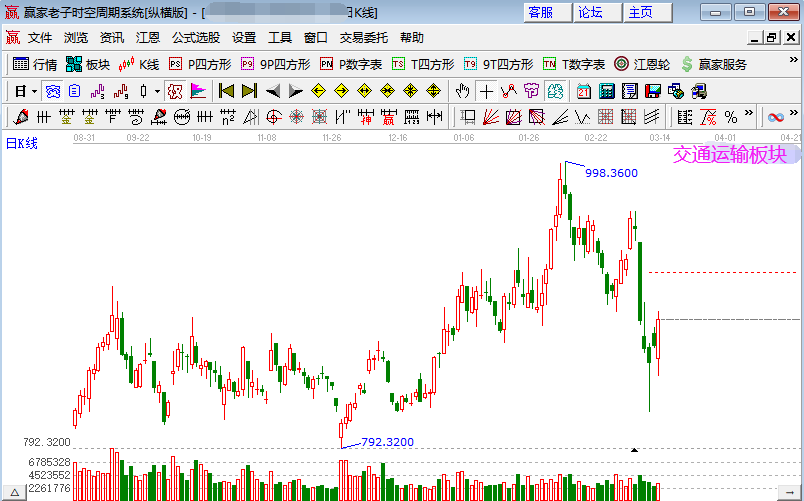Open the 江恩 menu

tap(148, 37)
